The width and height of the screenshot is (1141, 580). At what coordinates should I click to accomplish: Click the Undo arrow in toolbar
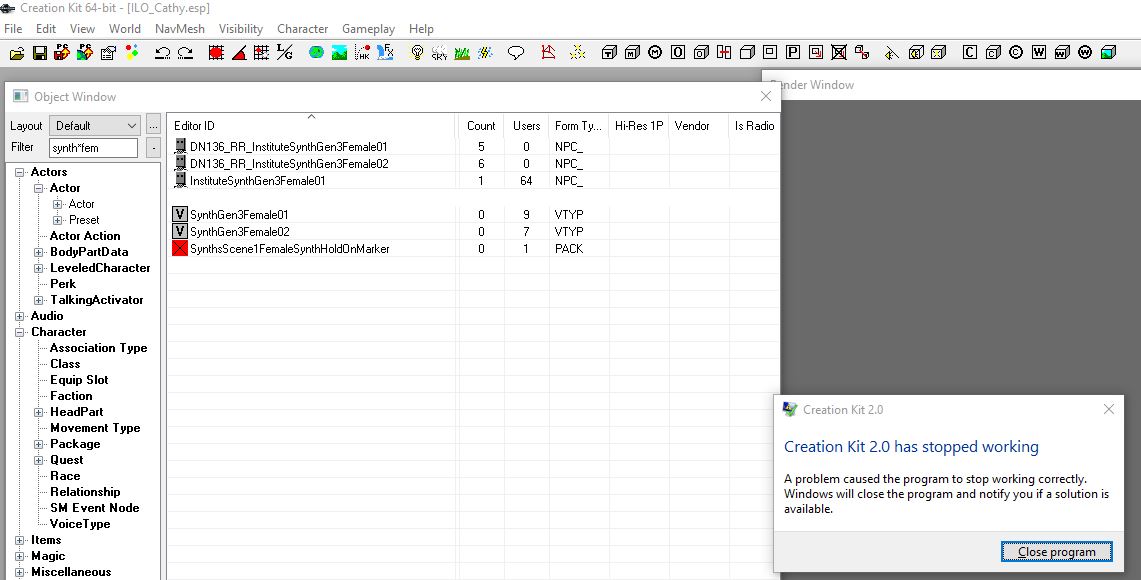pyautogui.click(x=162, y=53)
